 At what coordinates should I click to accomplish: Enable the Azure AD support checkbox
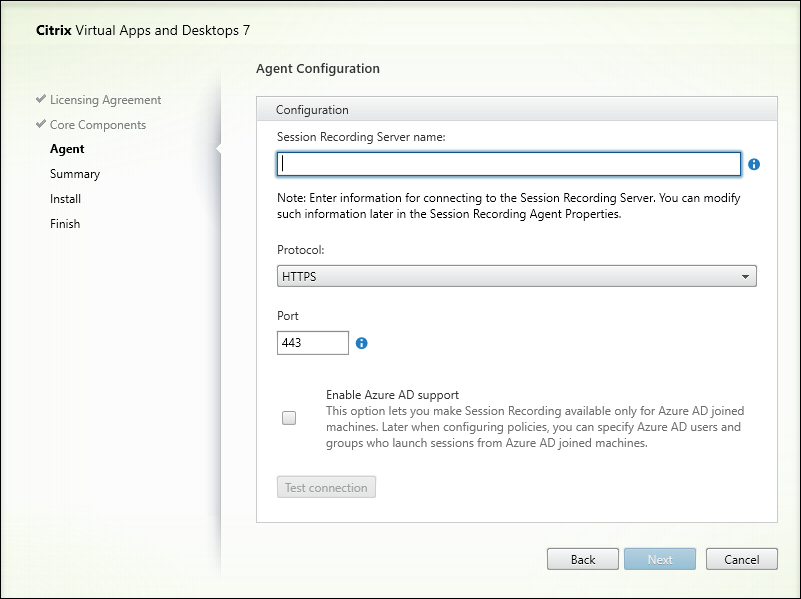click(289, 419)
